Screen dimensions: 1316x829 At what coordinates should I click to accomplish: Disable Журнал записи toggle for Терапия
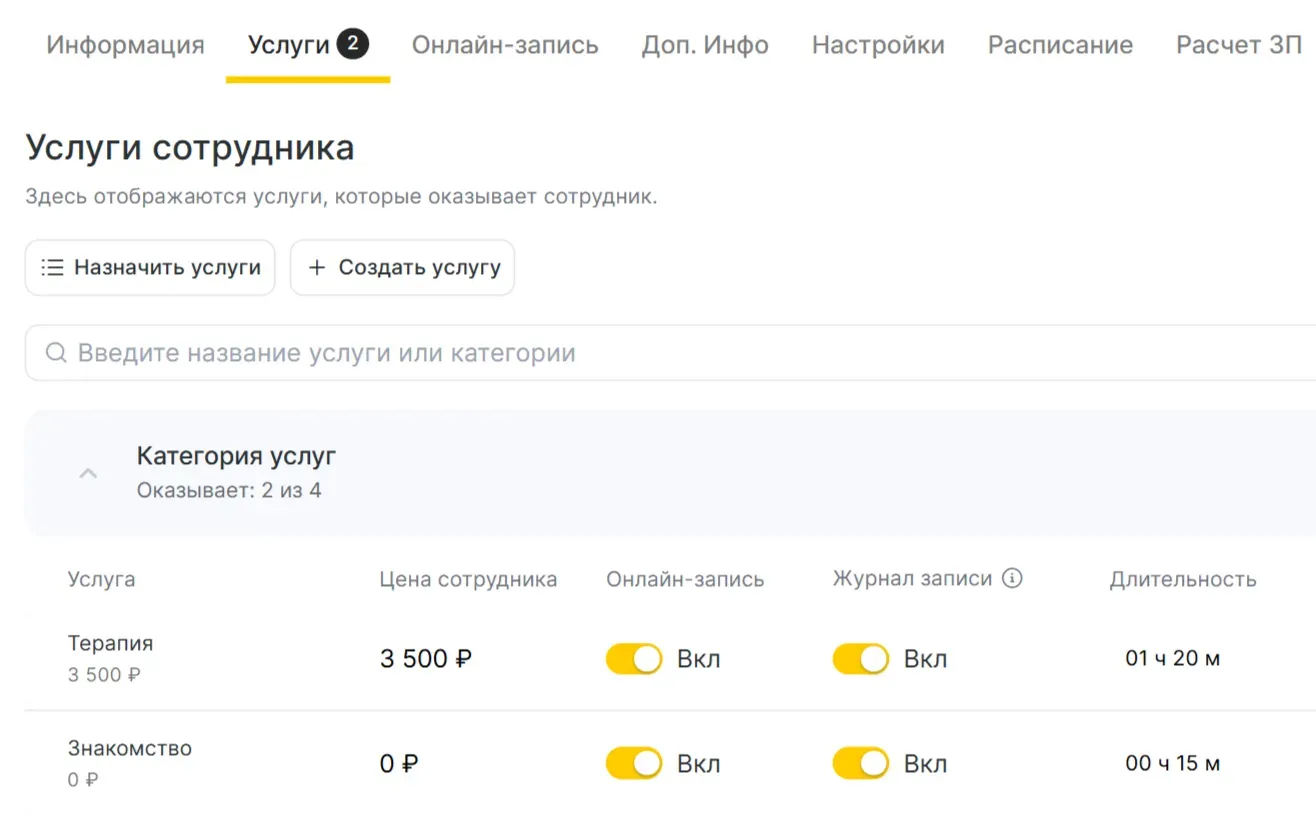[x=860, y=659]
